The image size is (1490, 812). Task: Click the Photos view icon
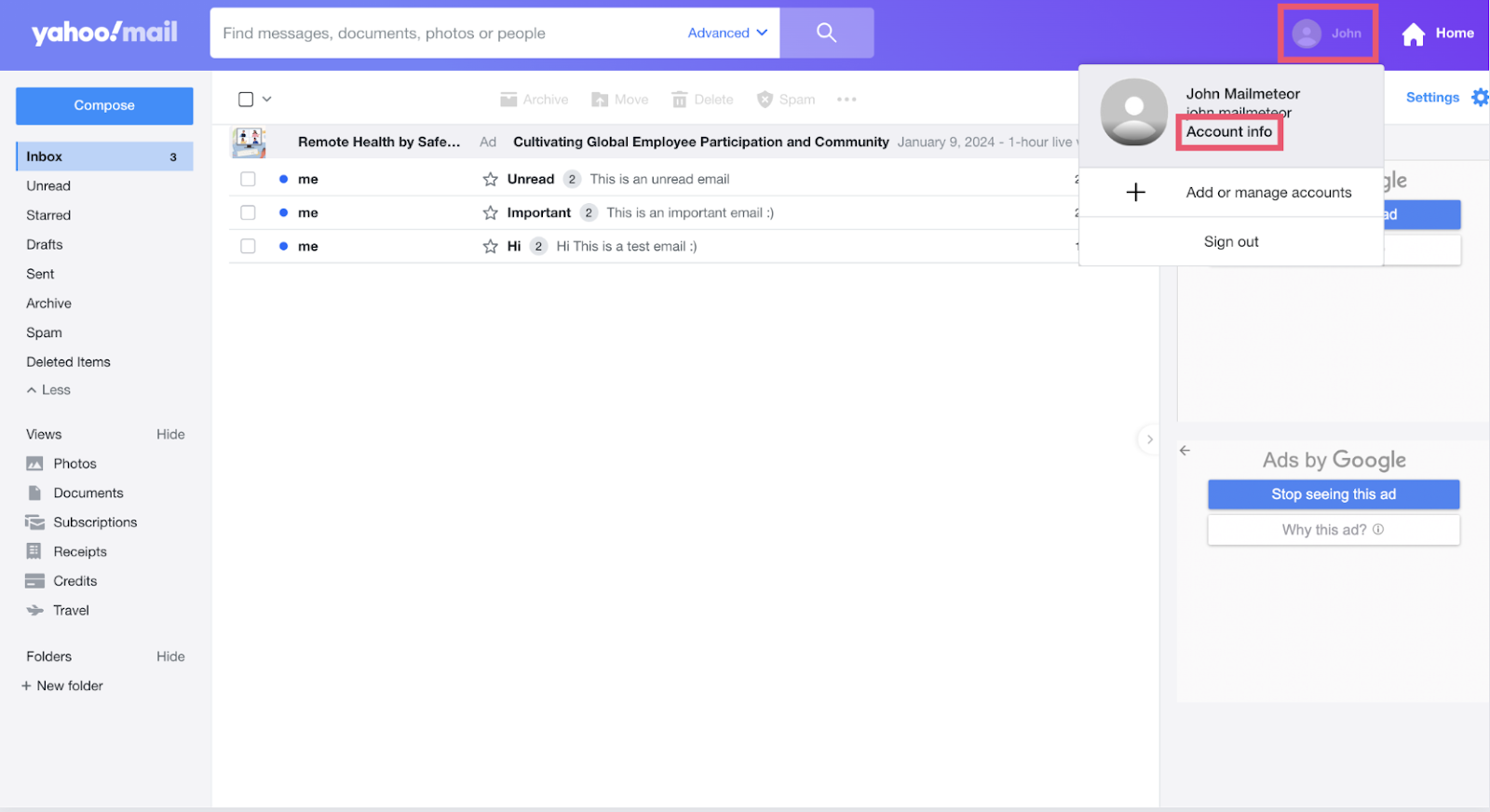pyautogui.click(x=34, y=464)
